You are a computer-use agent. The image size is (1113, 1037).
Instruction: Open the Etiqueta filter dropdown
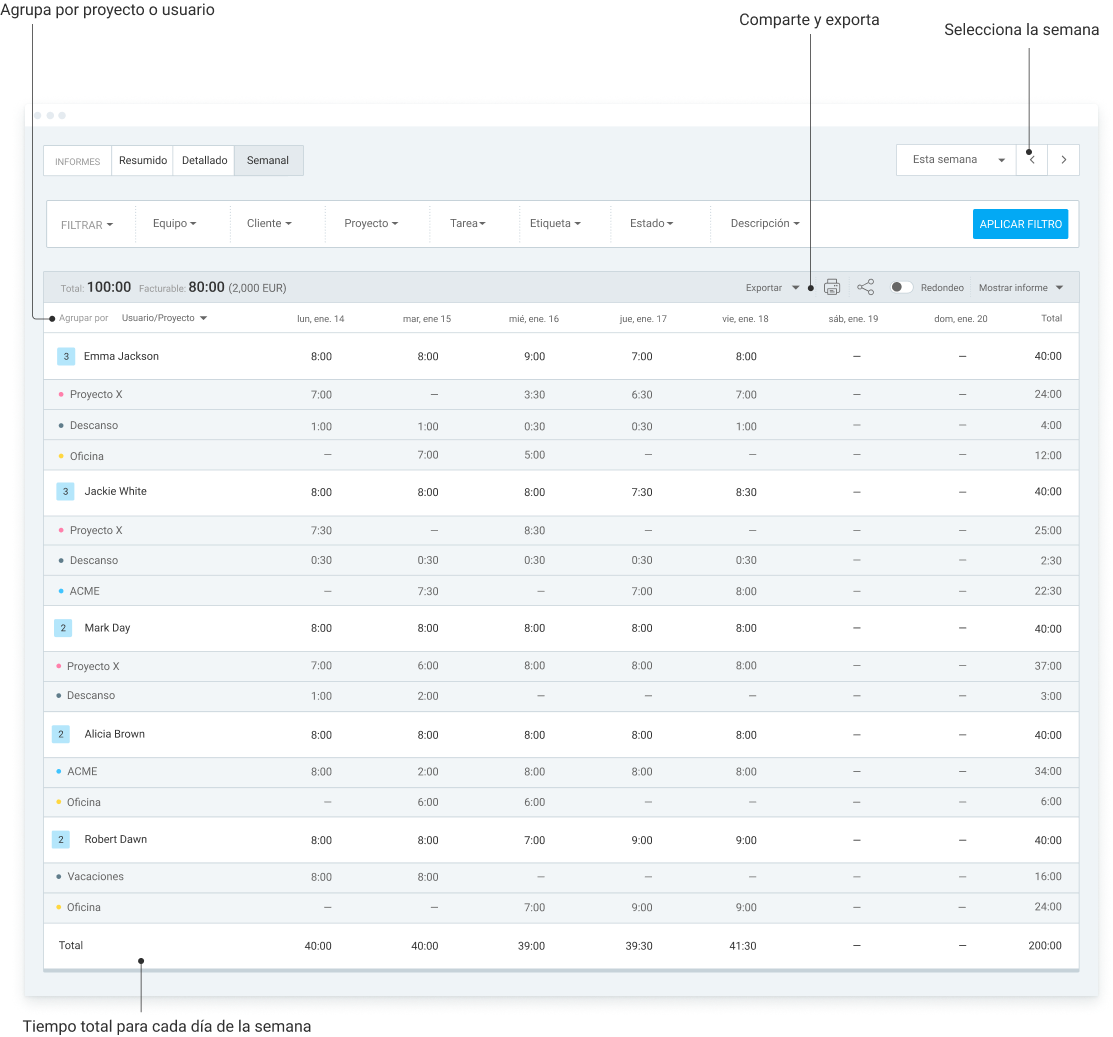(555, 224)
